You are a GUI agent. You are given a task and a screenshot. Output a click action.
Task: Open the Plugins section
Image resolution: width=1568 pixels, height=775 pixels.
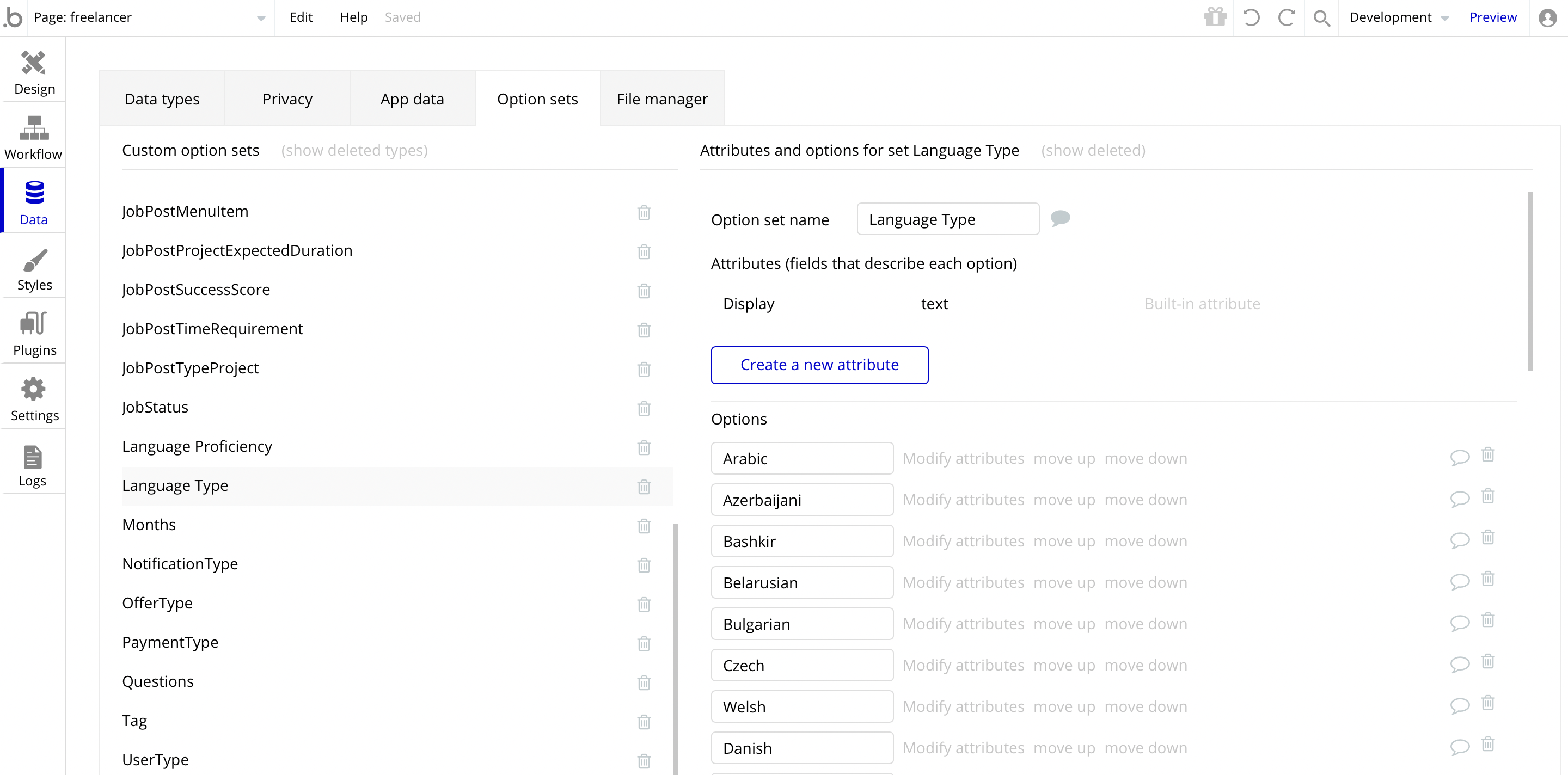[x=34, y=334]
